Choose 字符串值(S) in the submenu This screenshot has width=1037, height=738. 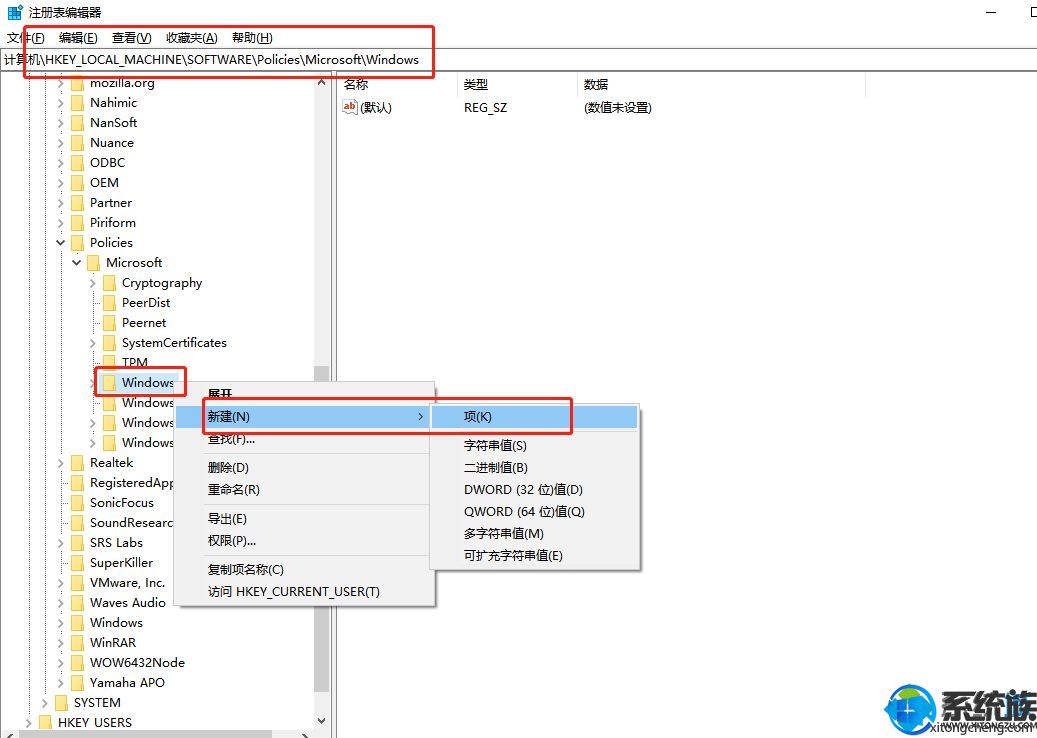[x=534, y=446]
